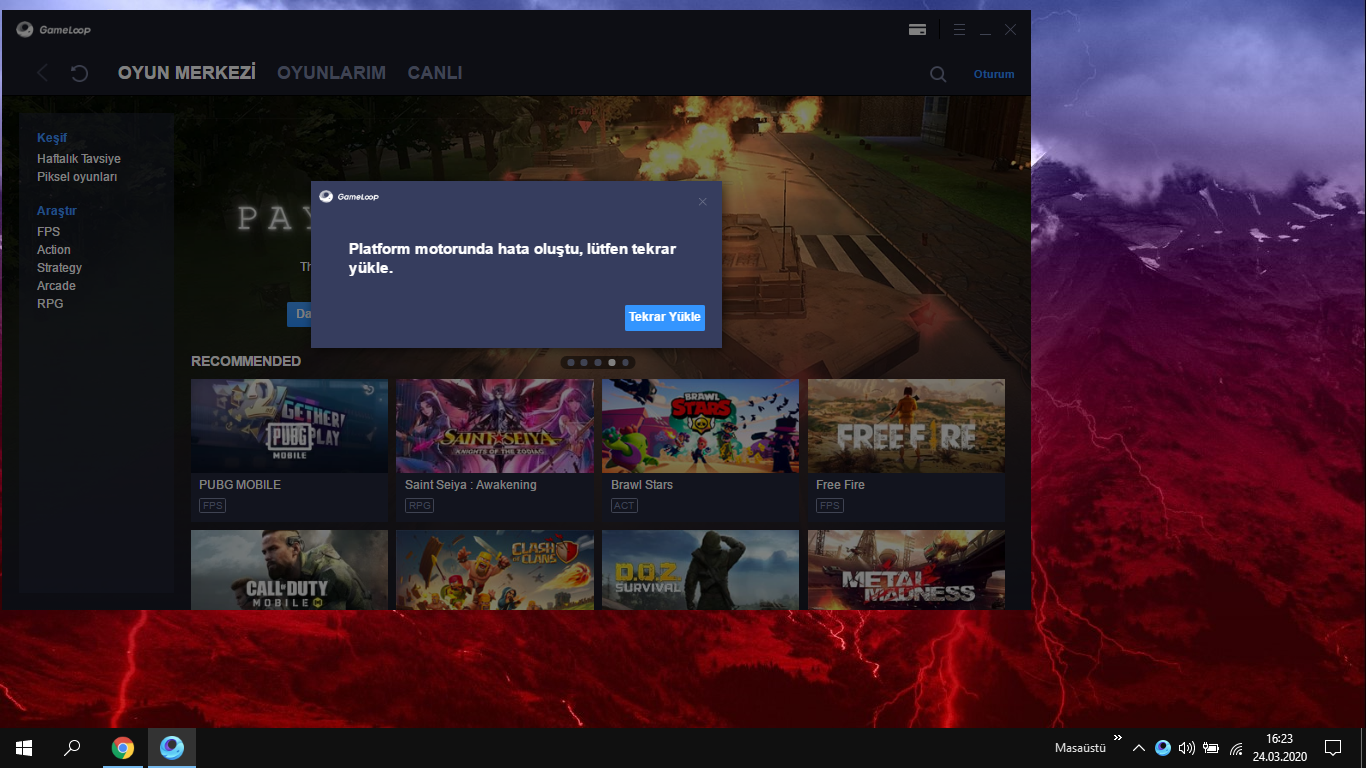The width and height of the screenshot is (1366, 768).
Task: Show hidden system tray icons
Action: [x=1138, y=748]
